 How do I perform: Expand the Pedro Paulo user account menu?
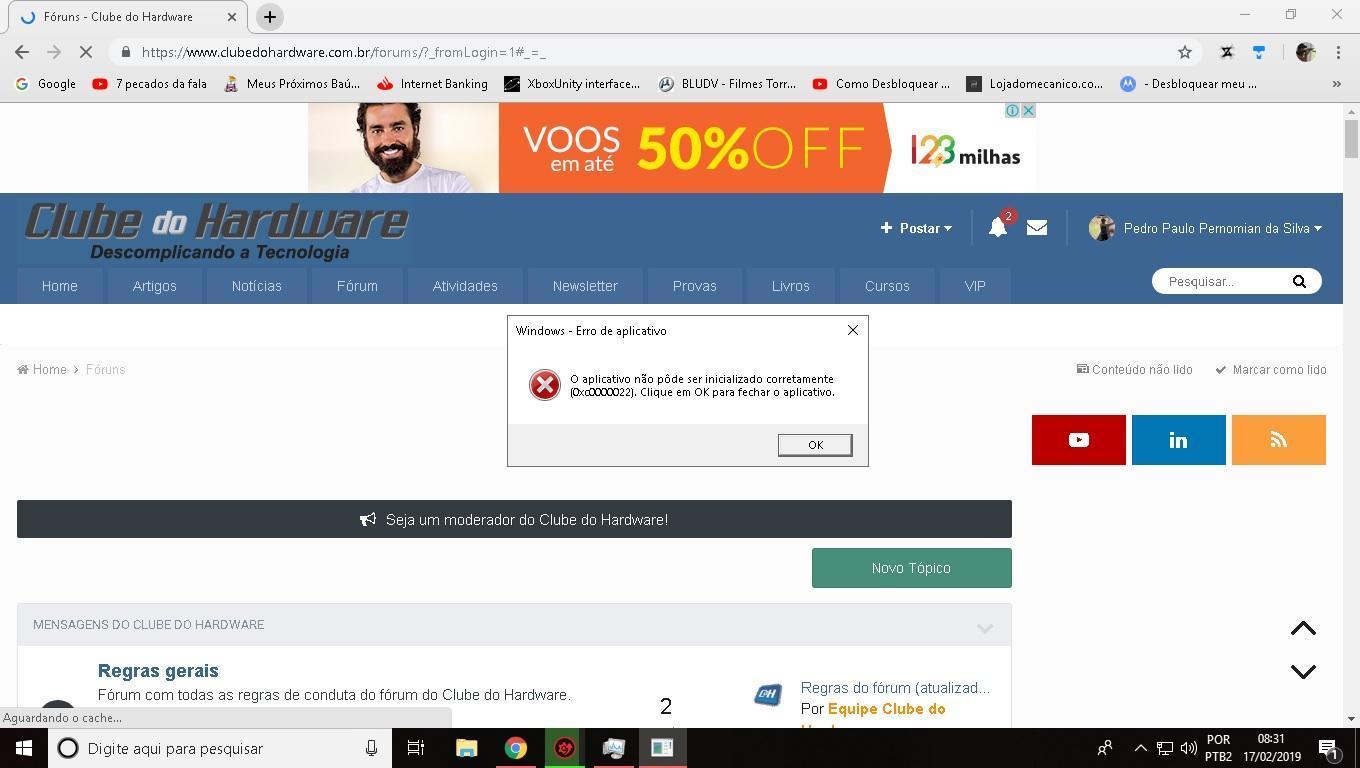tap(1206, 228)
